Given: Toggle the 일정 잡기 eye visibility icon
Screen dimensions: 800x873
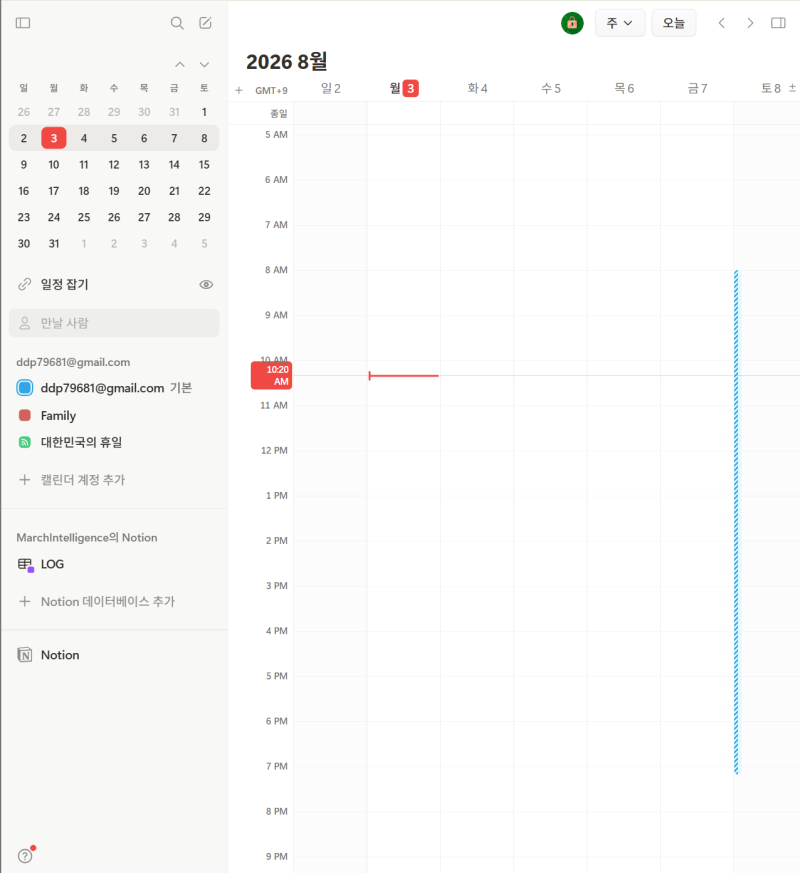Looking at the screenshot, I should (x=206, y=285).
